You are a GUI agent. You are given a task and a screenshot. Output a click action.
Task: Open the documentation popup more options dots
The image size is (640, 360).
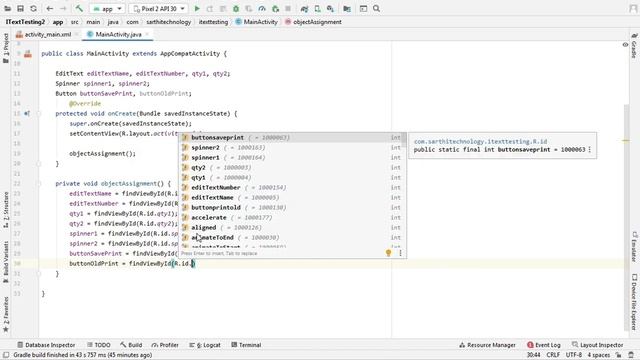click(590, 150)
